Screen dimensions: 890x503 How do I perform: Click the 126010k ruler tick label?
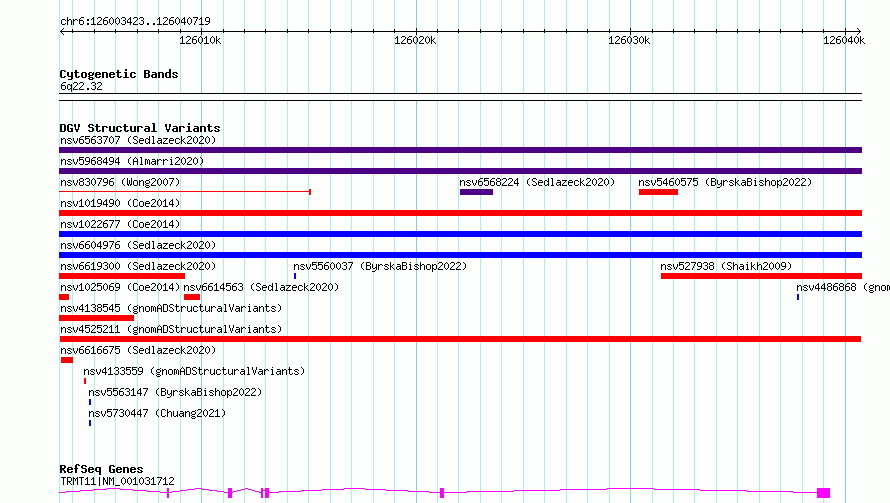pyautogui.click(x=200, y=40)
